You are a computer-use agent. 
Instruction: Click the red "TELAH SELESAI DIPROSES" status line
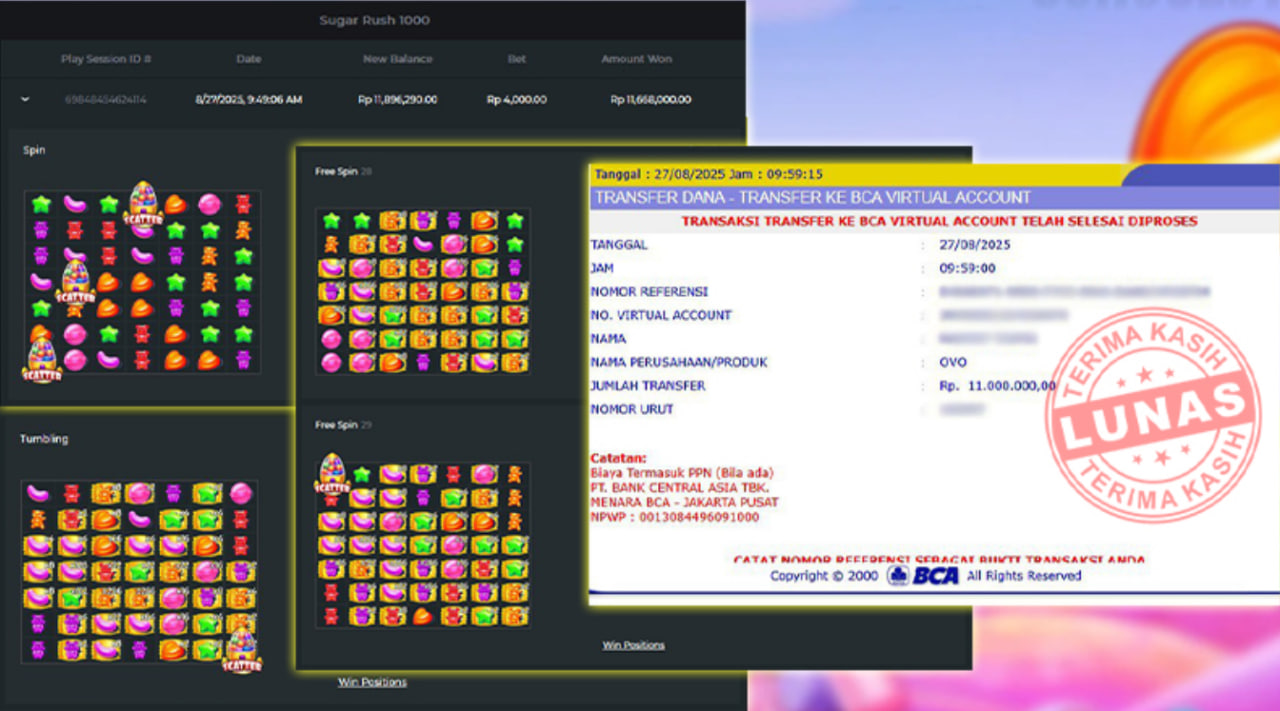[939, 221]
